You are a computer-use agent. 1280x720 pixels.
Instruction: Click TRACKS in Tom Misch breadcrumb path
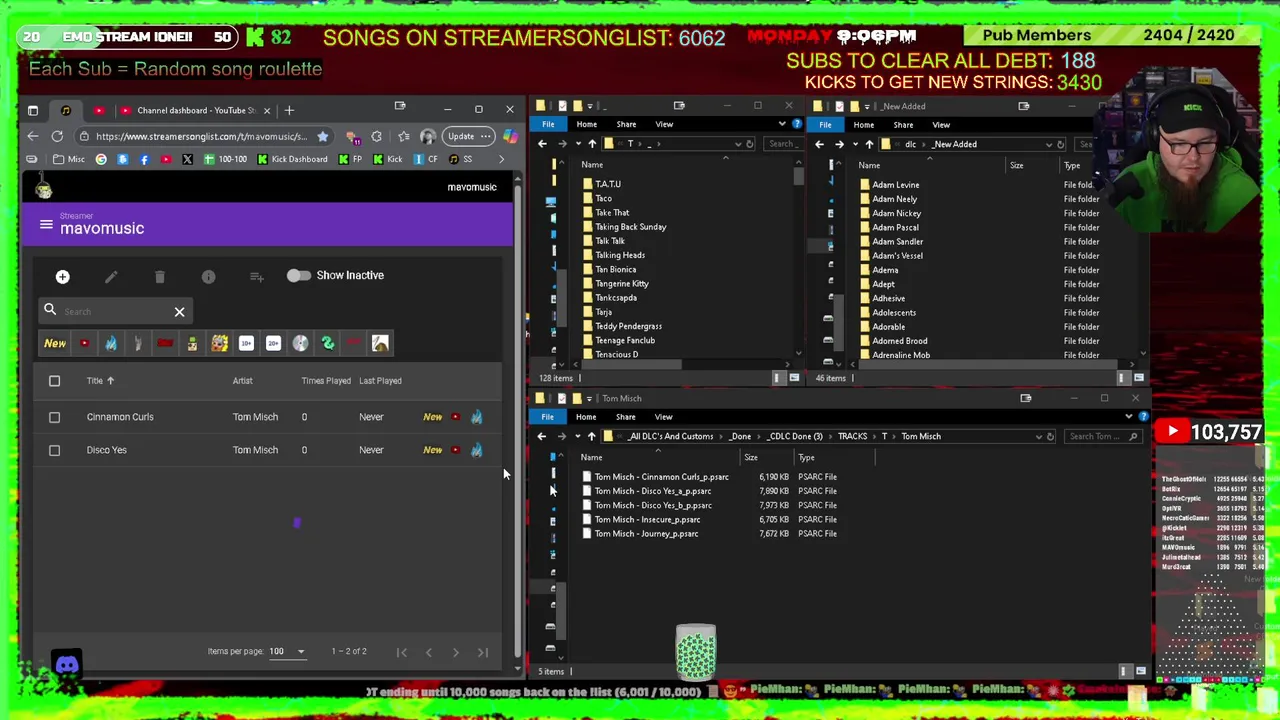point(852,437)
